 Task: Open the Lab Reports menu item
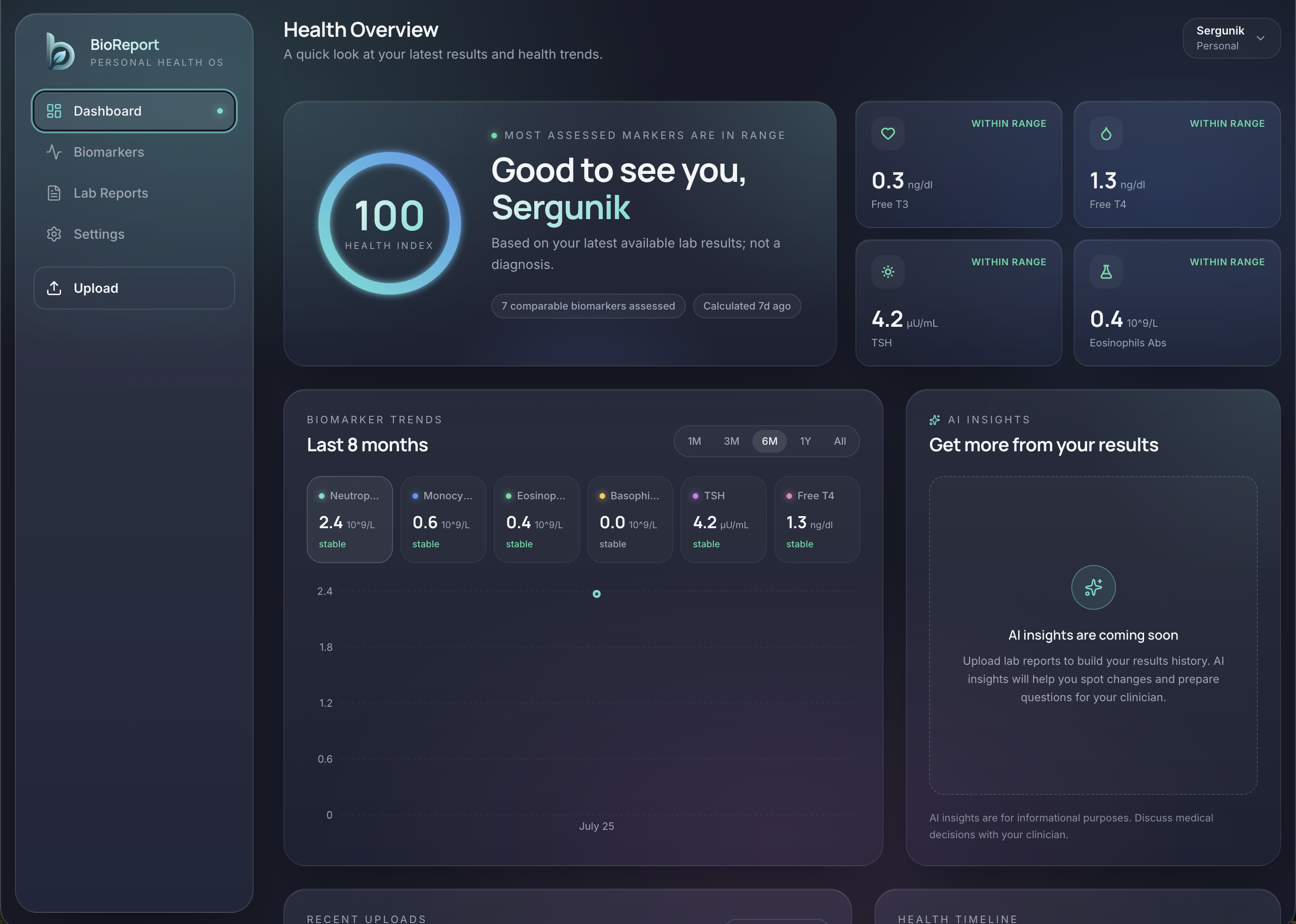click(x=134, y=193)
